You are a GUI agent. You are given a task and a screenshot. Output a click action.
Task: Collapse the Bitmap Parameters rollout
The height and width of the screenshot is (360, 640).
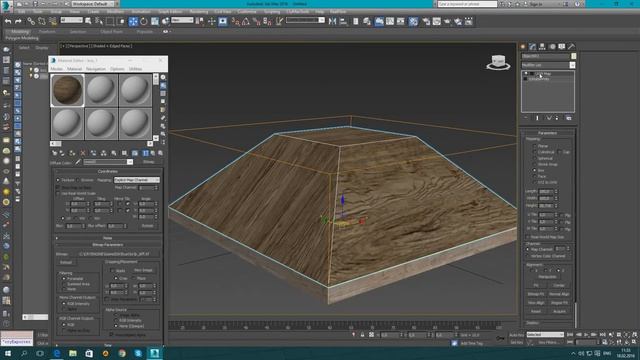[108, 244]
